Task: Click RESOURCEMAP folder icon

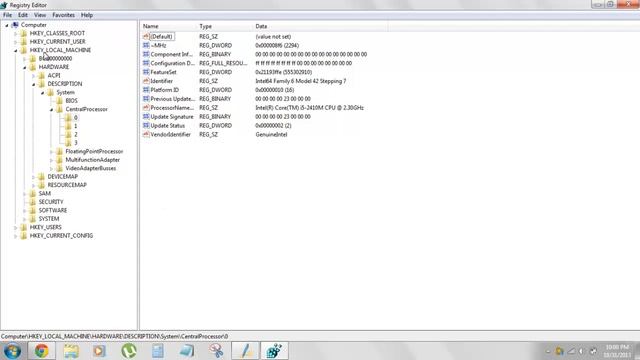Action: (x=41, y=185)
